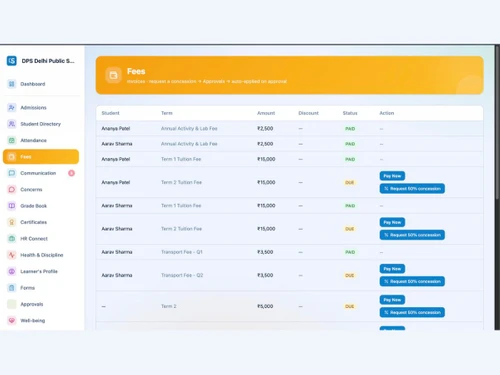This screenshot has height=375, width=500.
Task: Click the Well-being heart icon
Action: tap(12, 320)
